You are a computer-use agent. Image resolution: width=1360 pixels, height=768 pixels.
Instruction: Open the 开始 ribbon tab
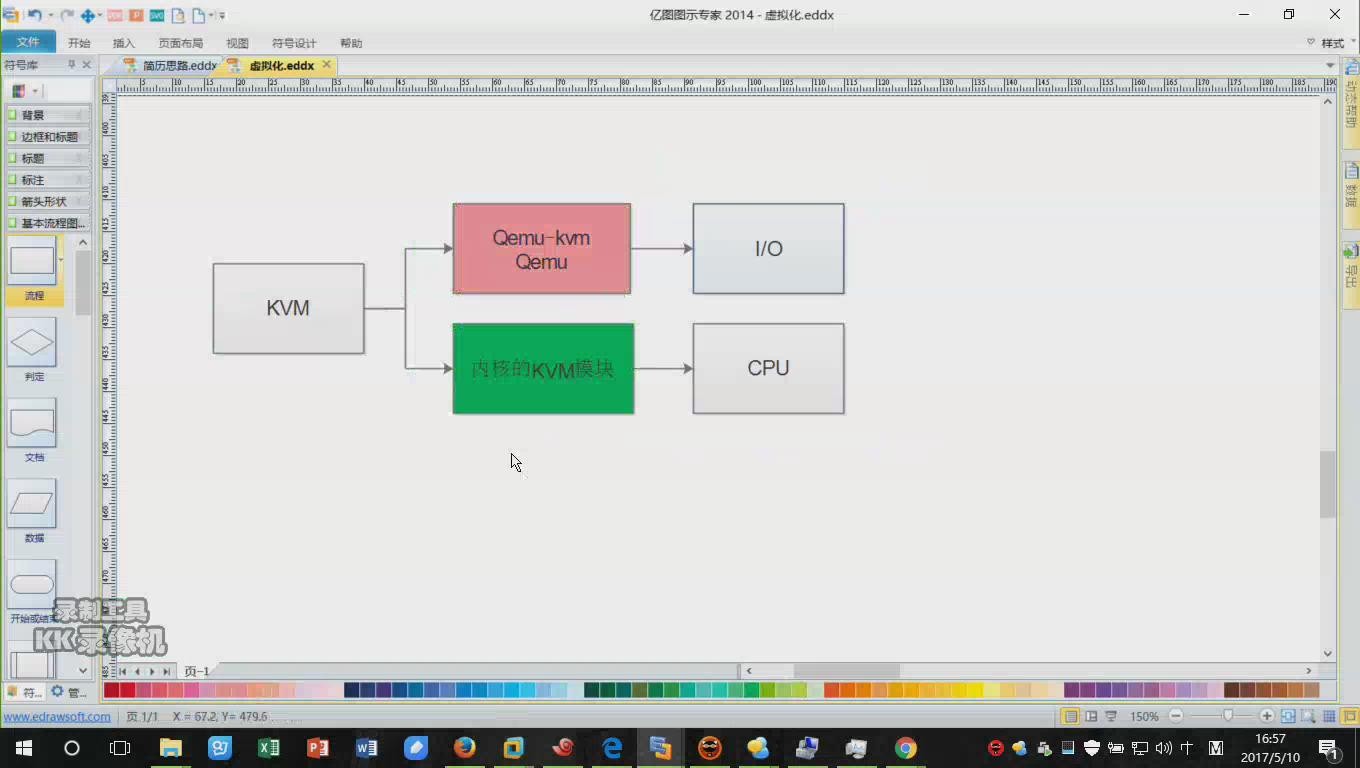point(79,43)
